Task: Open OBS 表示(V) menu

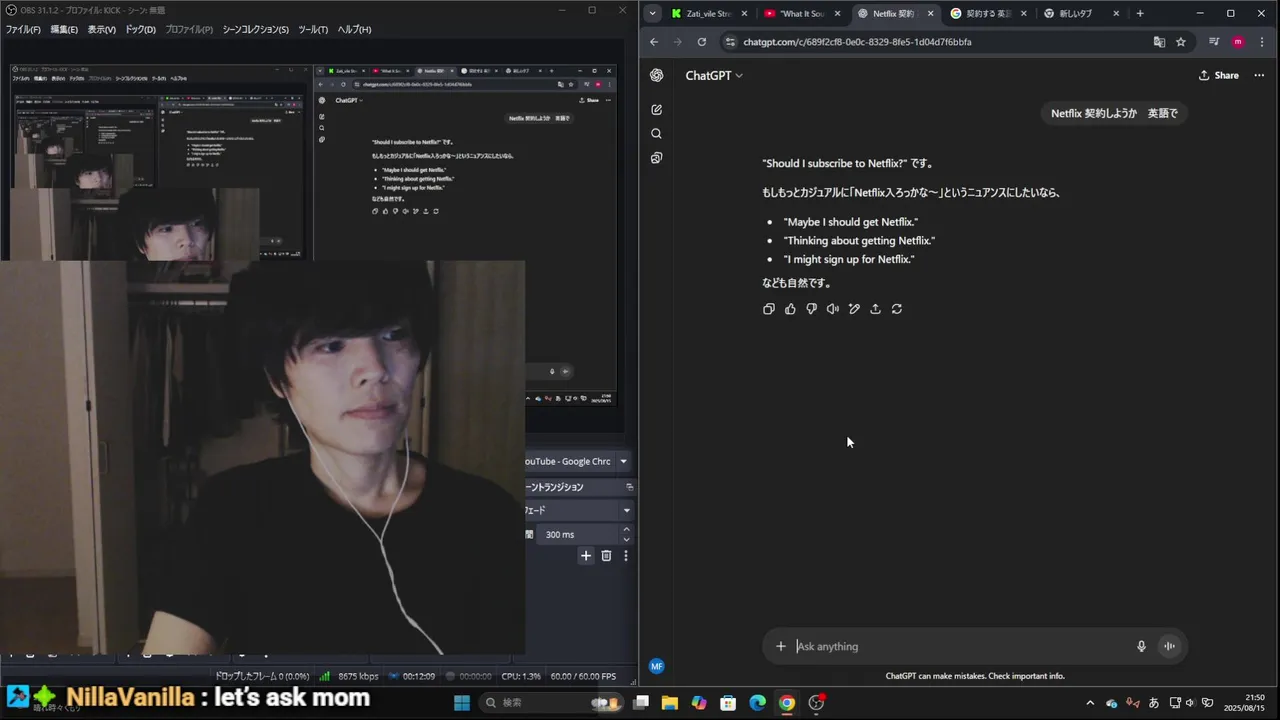Action: click(x=102, y=29)
